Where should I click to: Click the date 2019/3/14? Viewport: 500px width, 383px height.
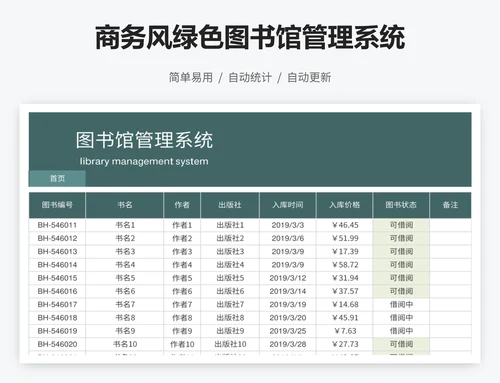click(x=288, y=291)
